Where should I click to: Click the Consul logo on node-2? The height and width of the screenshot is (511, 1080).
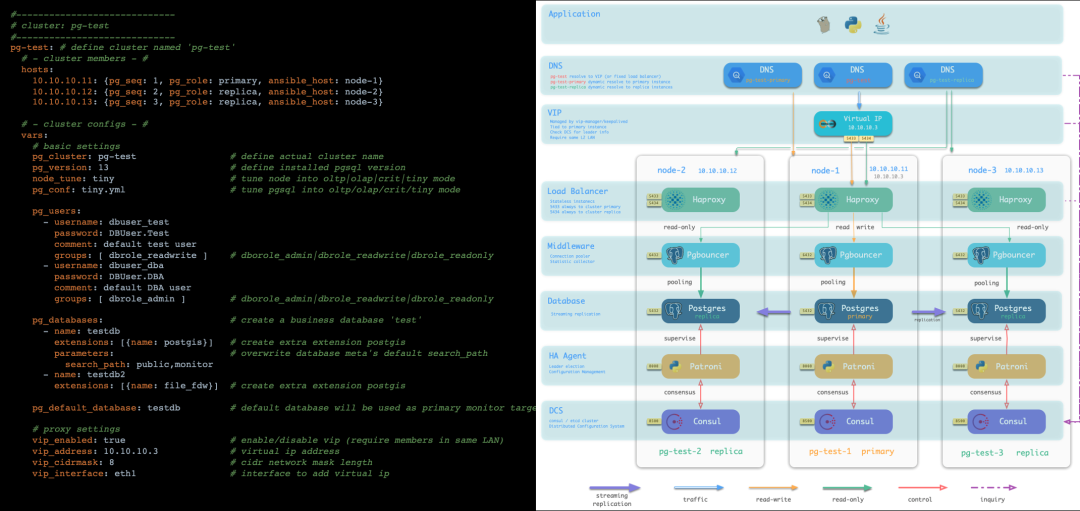673,421
